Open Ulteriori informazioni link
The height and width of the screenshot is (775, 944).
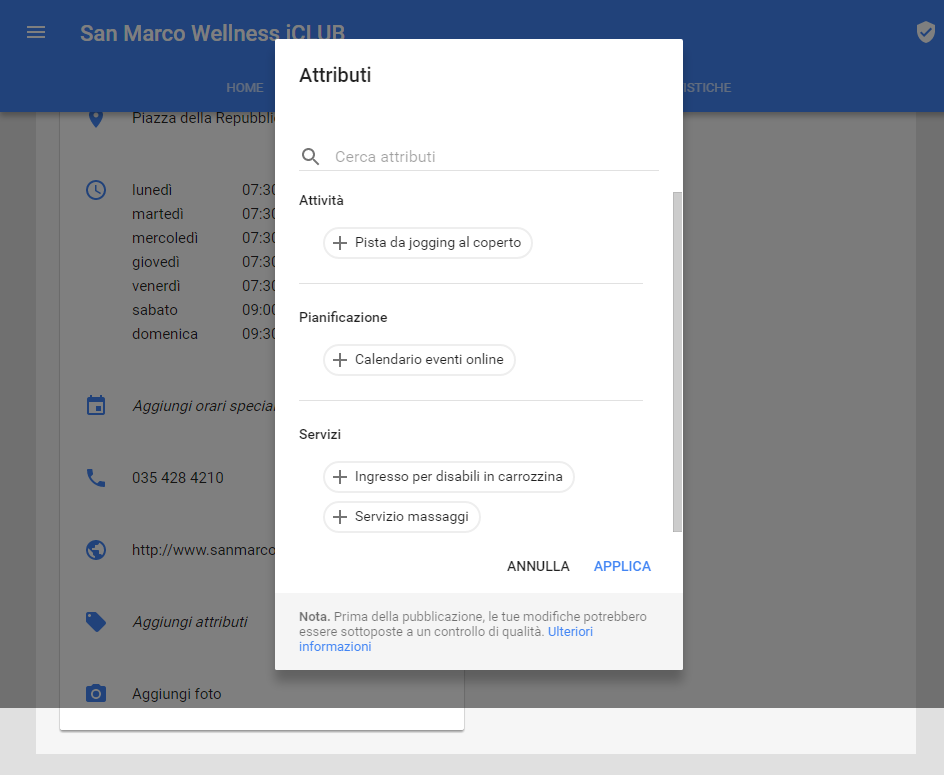point(570,632)
